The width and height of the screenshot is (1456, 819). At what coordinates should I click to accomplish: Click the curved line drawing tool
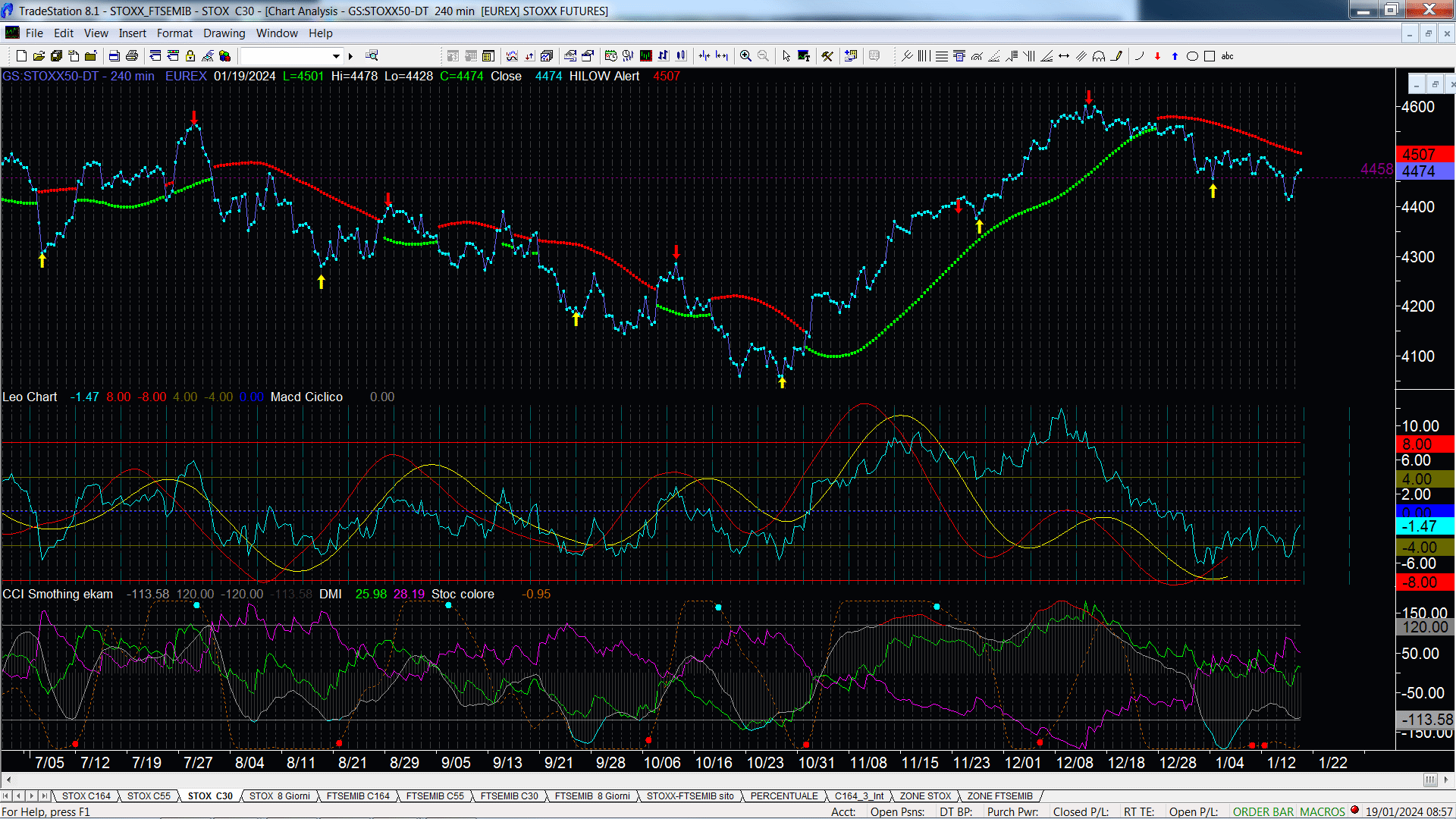point(1139,56)
